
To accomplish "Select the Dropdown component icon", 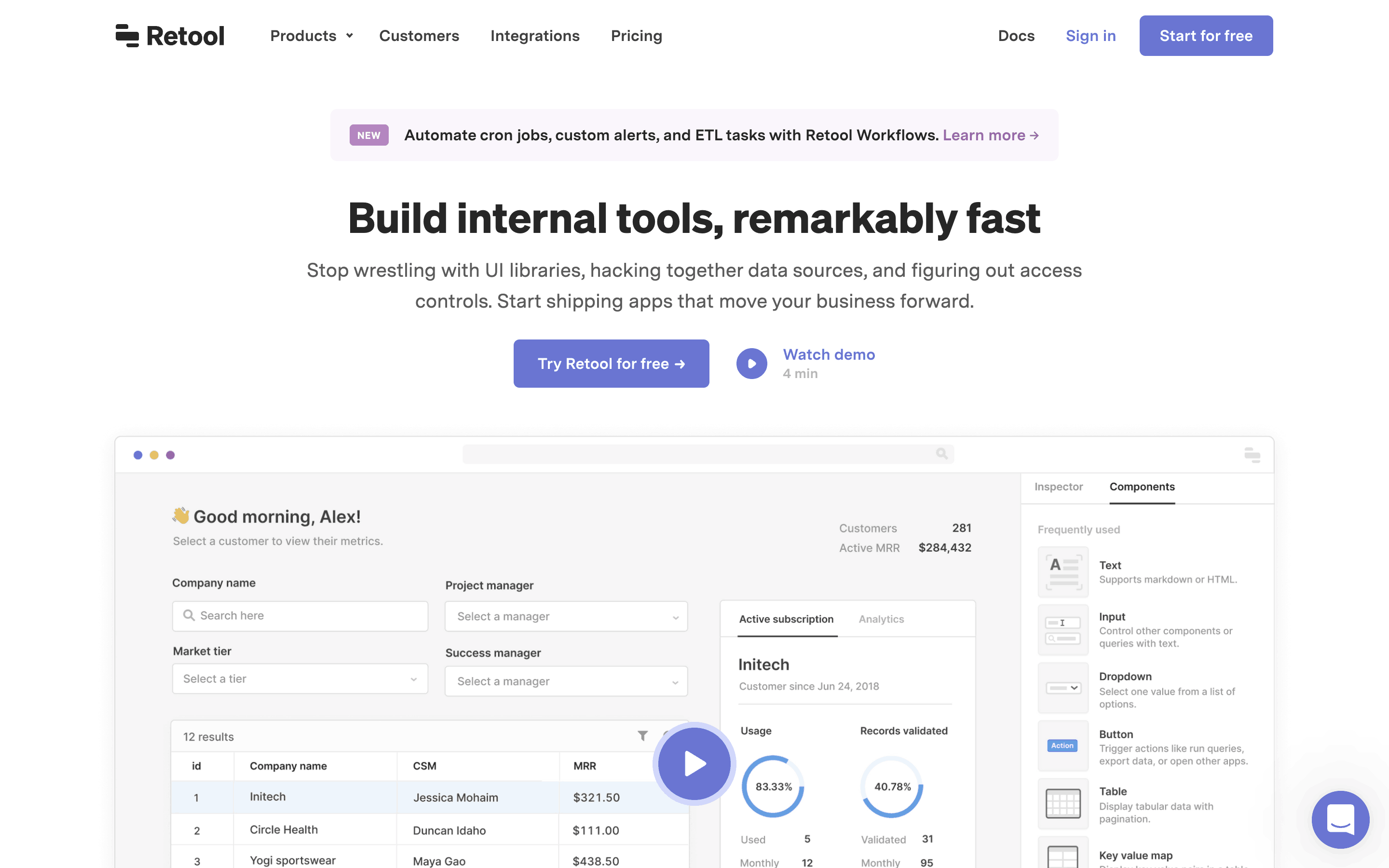I will (x=1063, y=688).
